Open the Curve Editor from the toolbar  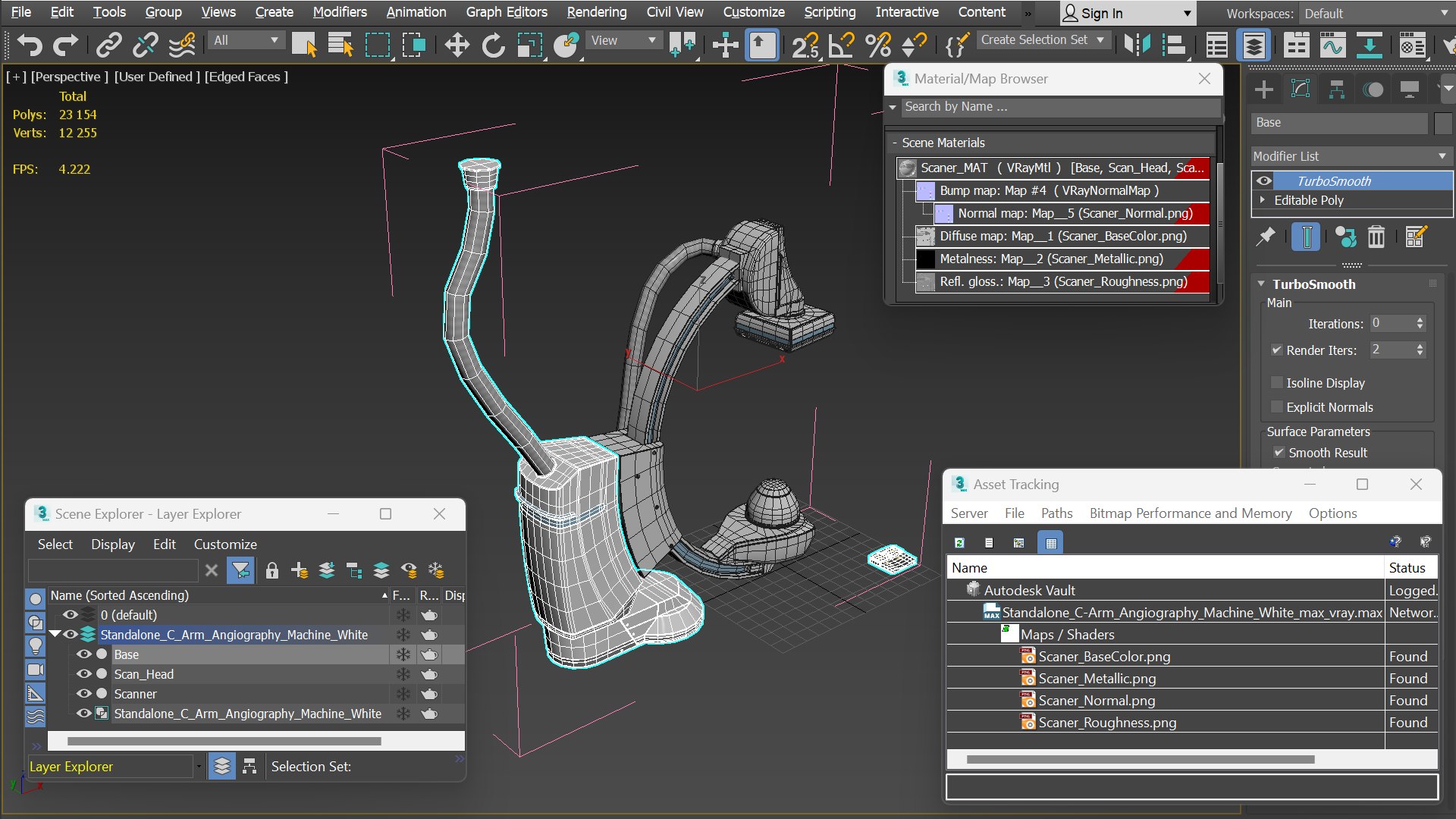pos(1332,45)
